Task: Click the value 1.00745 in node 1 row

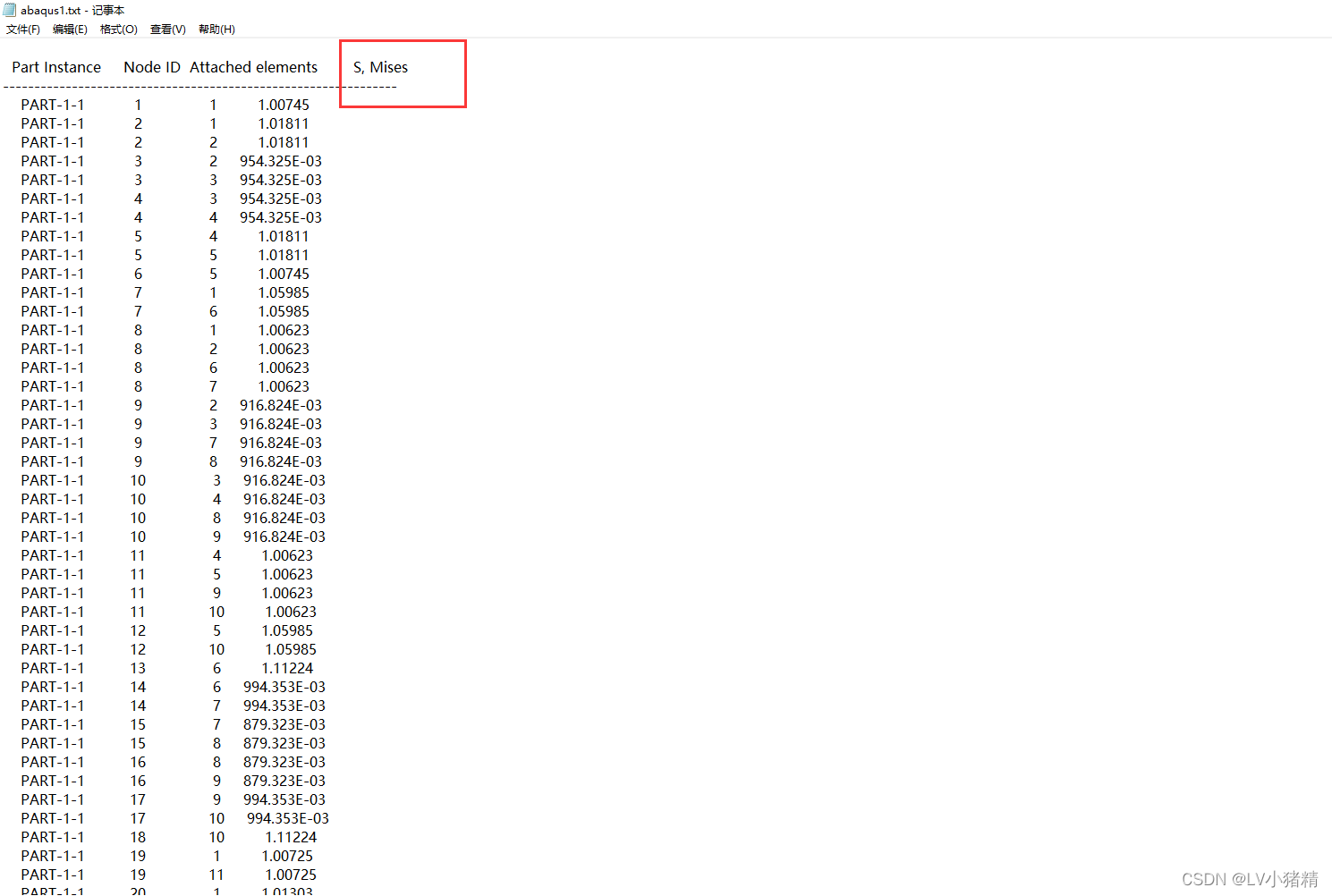Action: click(284, 105)
